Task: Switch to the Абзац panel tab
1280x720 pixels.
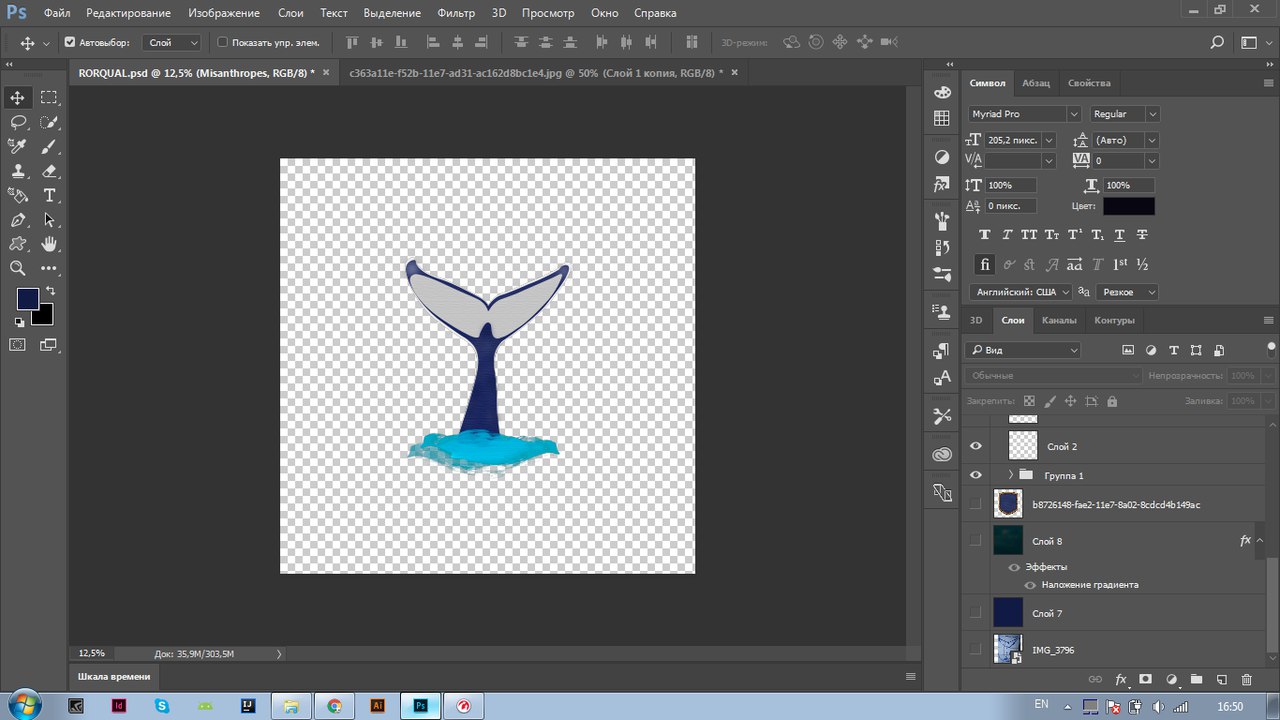Action: pos(1036,83)
